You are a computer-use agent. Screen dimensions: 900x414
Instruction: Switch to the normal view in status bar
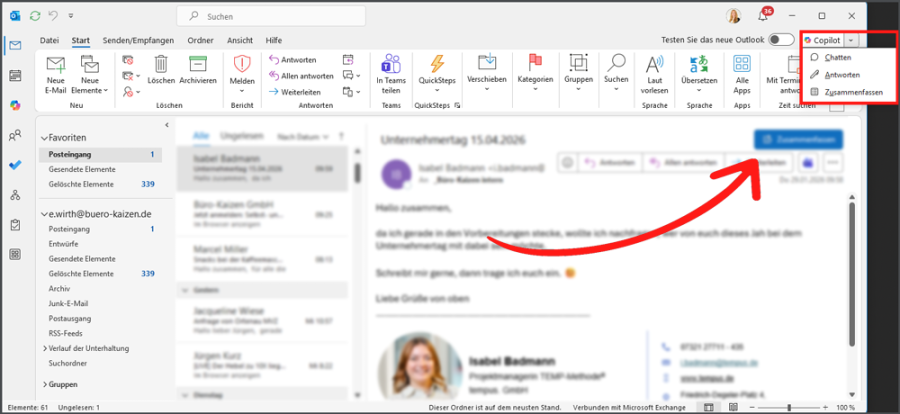pyautogui.click(x=709, y=407)
